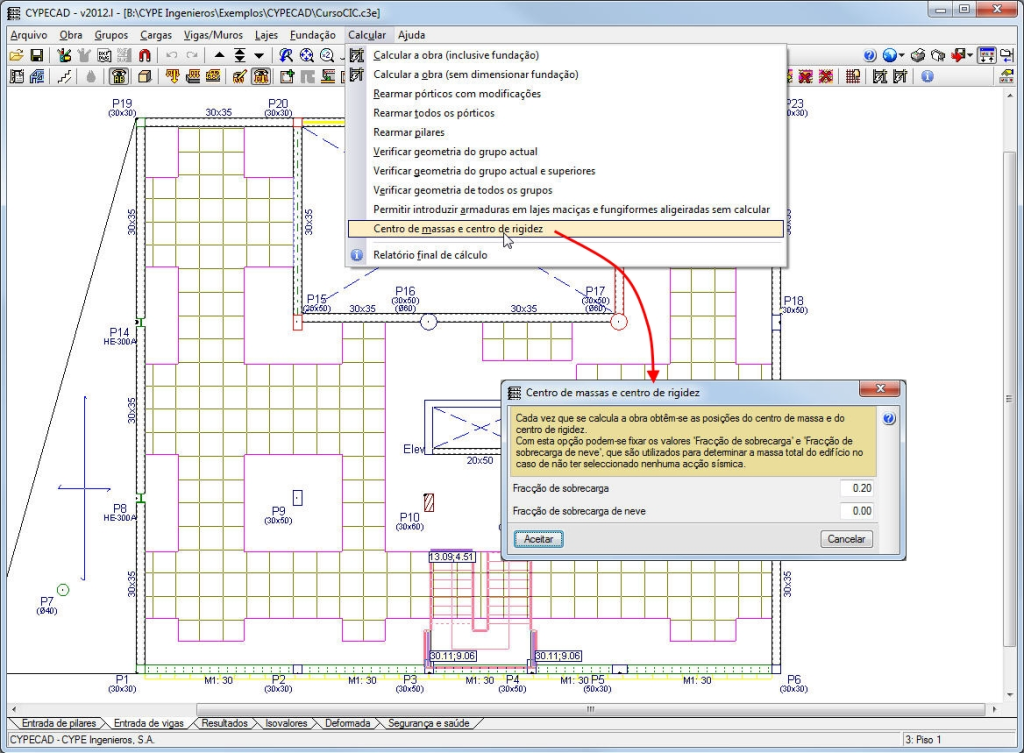Click the blue globe icon in toolbar

point(889,56)
